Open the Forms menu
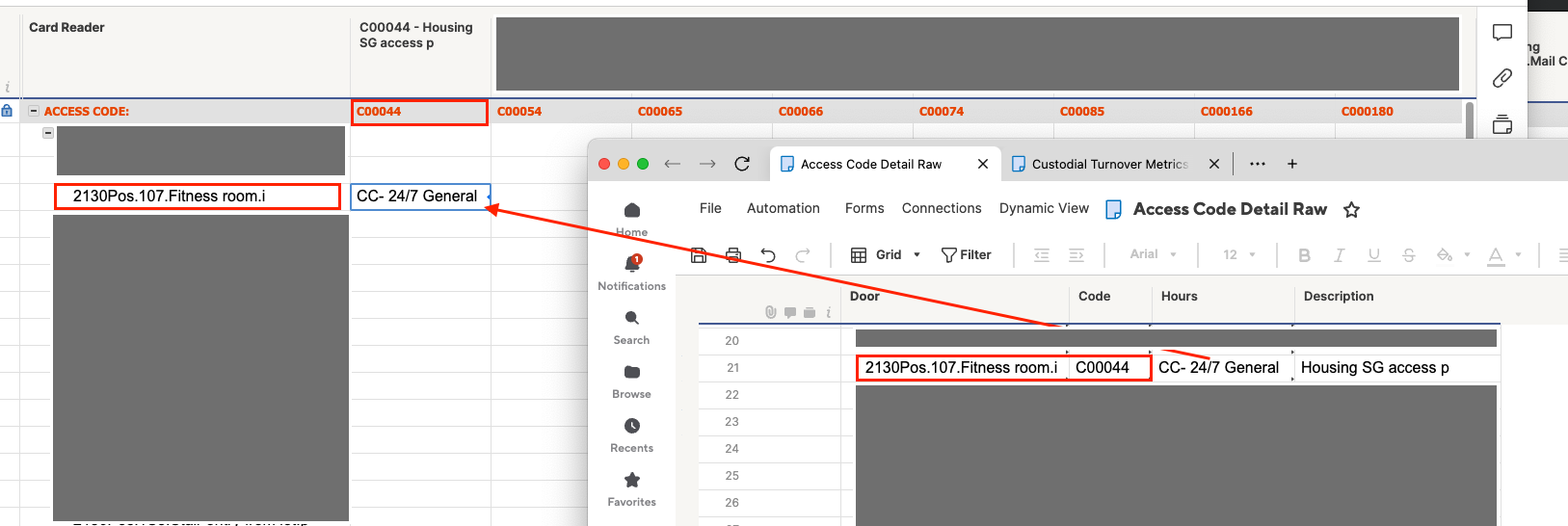 click(864, 208)
